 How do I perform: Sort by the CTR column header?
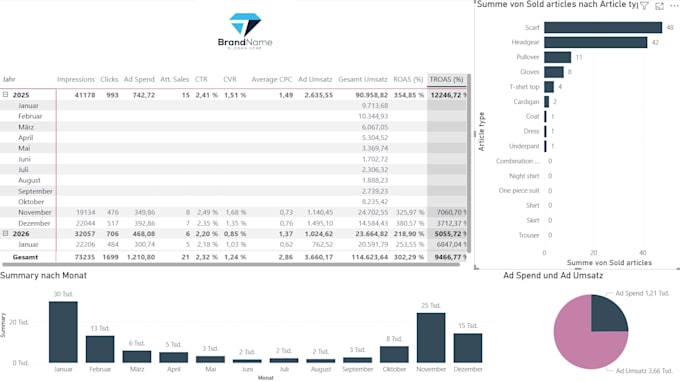(x=201, y=79)
